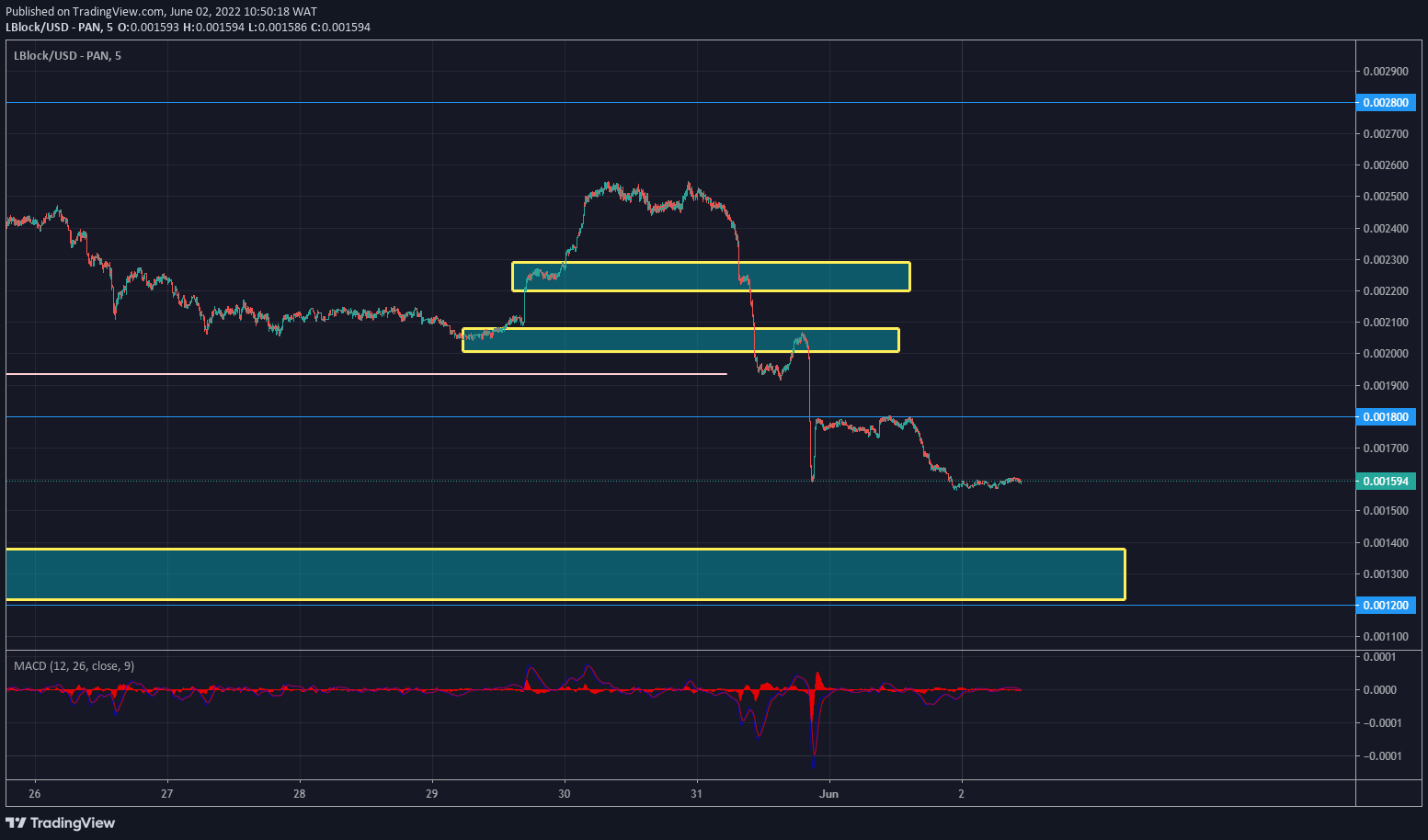This screenshot has height=840, width=1428.
Task: Click the published on TradingView.com header text
Action: pyautogui.click(x=162, y=12)
